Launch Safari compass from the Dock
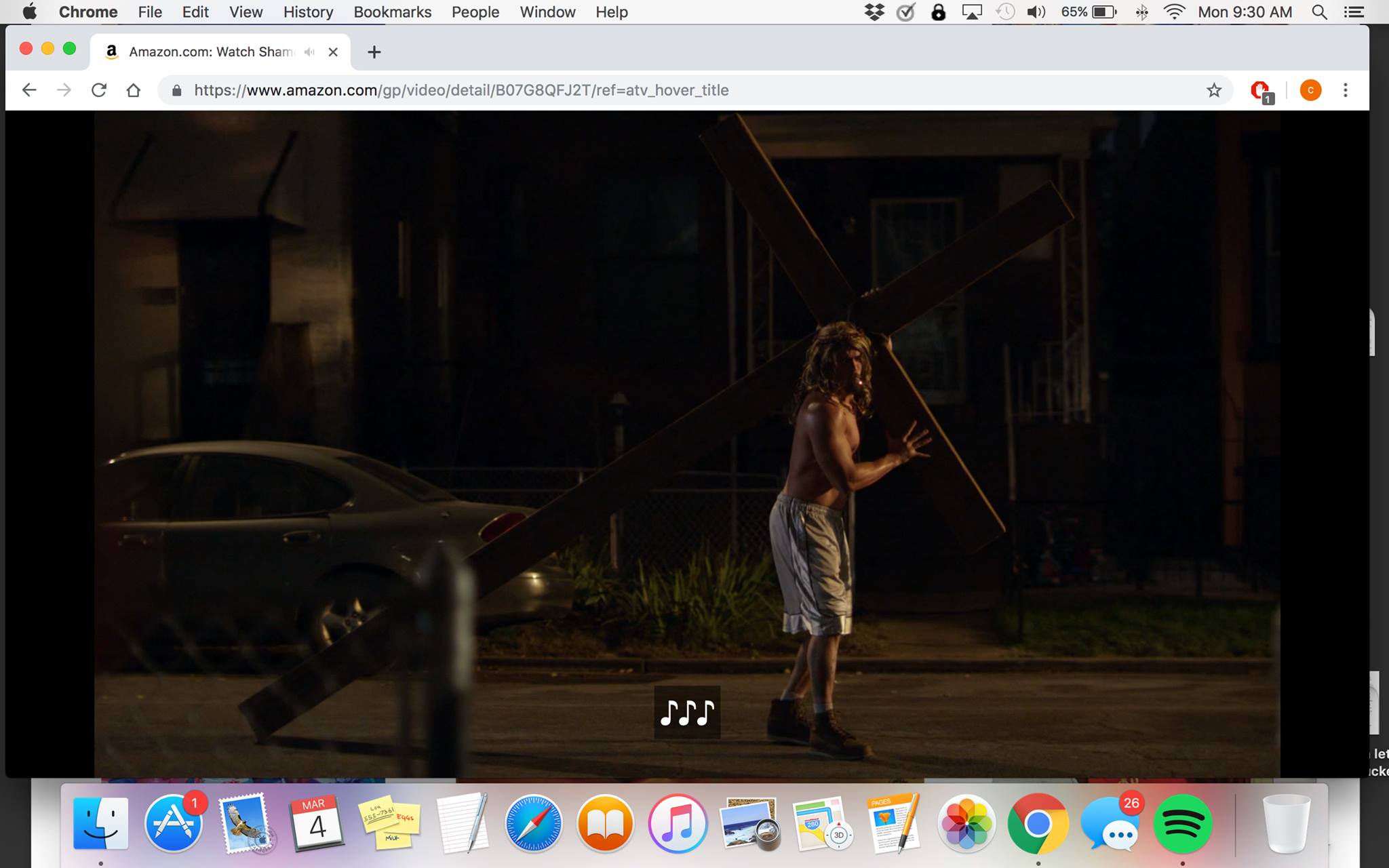This screenshot has height=868, width=1389. point(534,823)
